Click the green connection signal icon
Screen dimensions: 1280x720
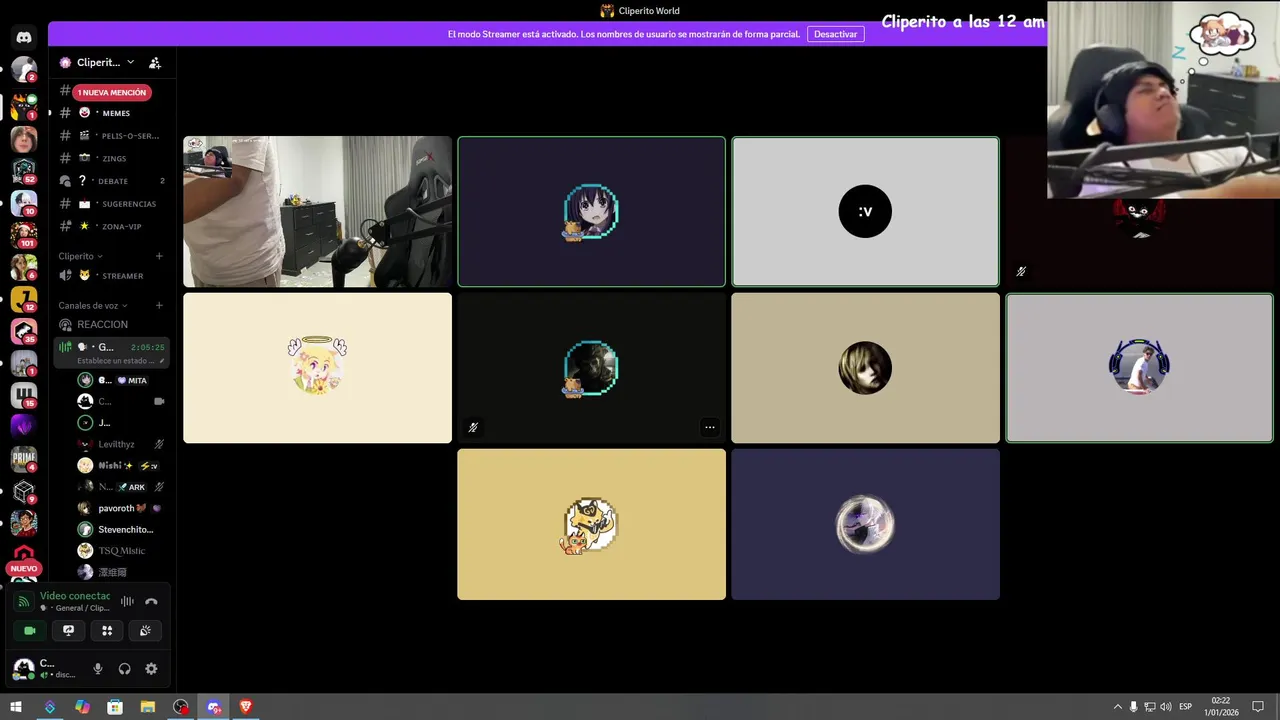[23, 601]
